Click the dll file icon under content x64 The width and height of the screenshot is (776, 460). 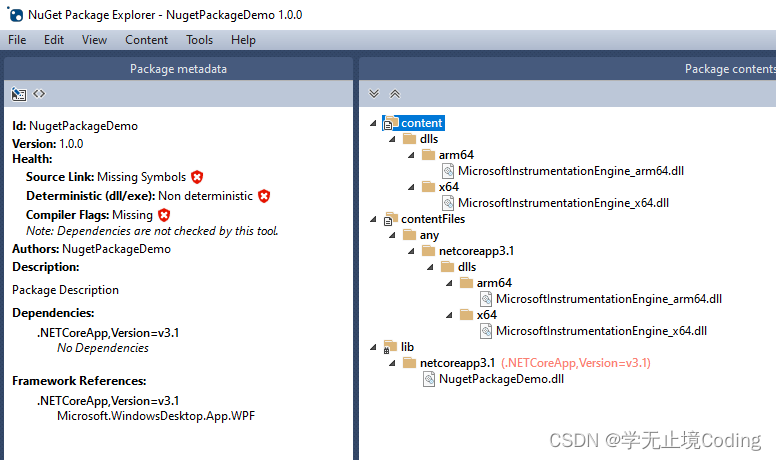[x=448, y=203]
